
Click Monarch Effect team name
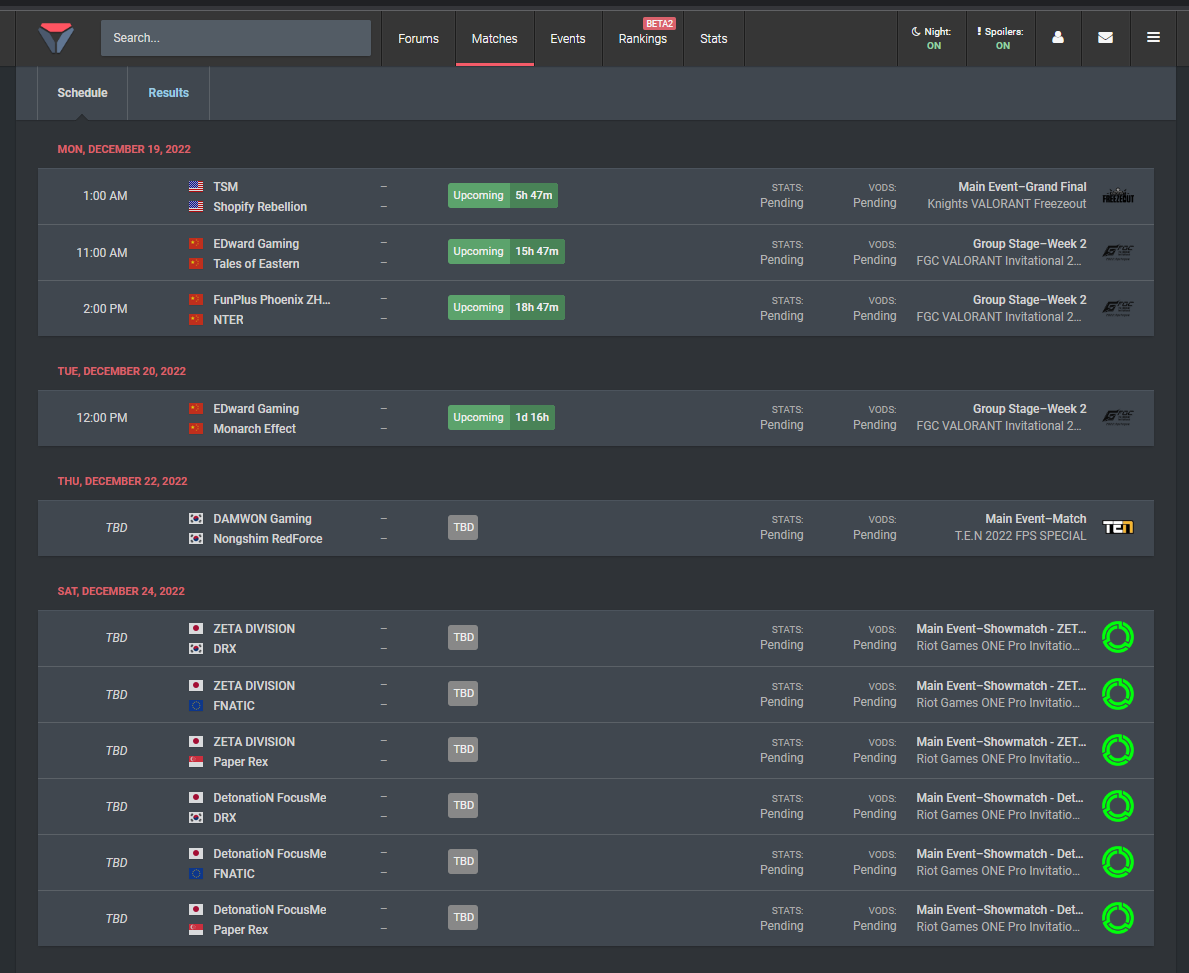[x=255, y=428]
